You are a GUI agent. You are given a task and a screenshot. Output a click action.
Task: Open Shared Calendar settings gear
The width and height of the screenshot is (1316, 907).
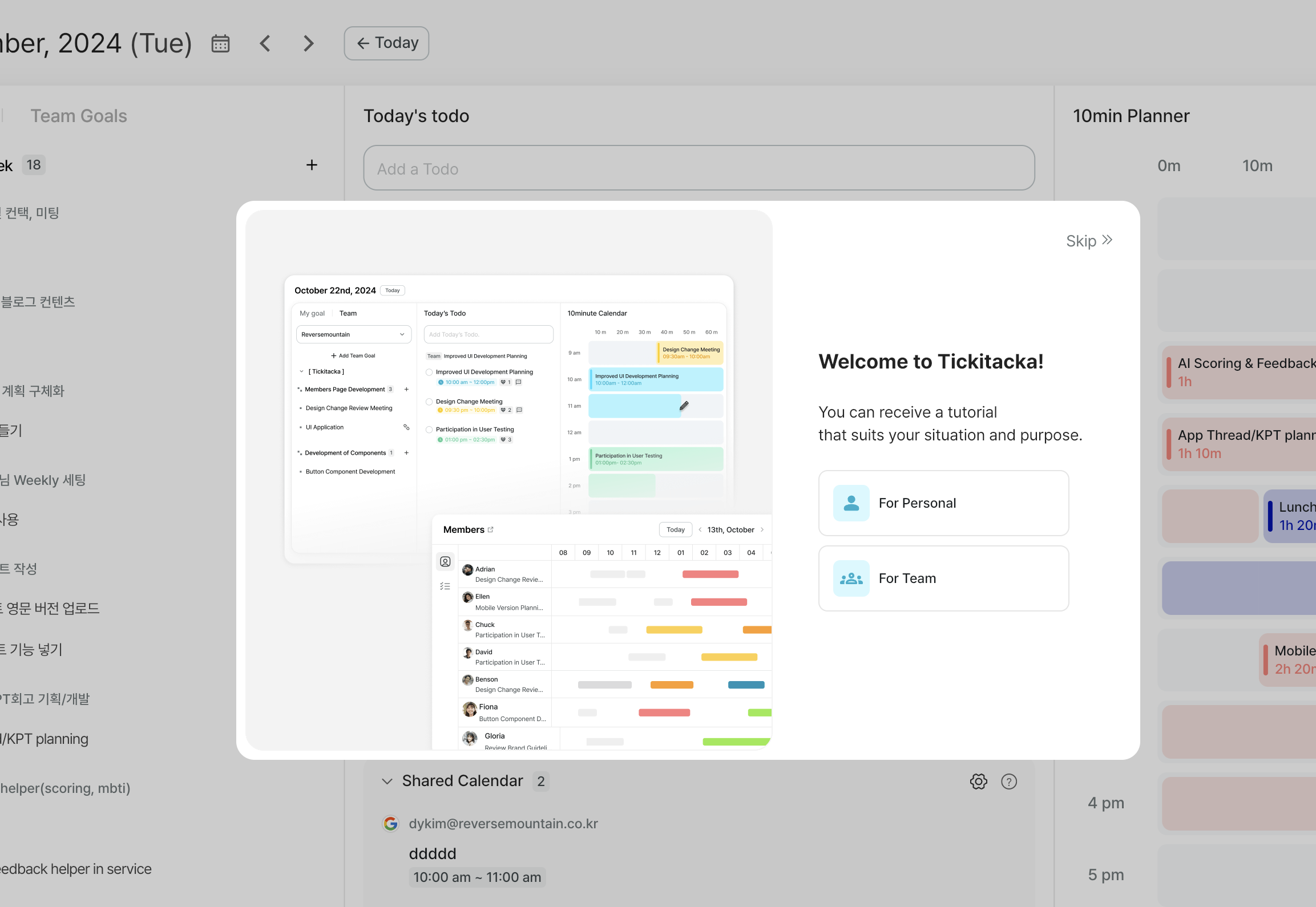(x=979, y=782)
